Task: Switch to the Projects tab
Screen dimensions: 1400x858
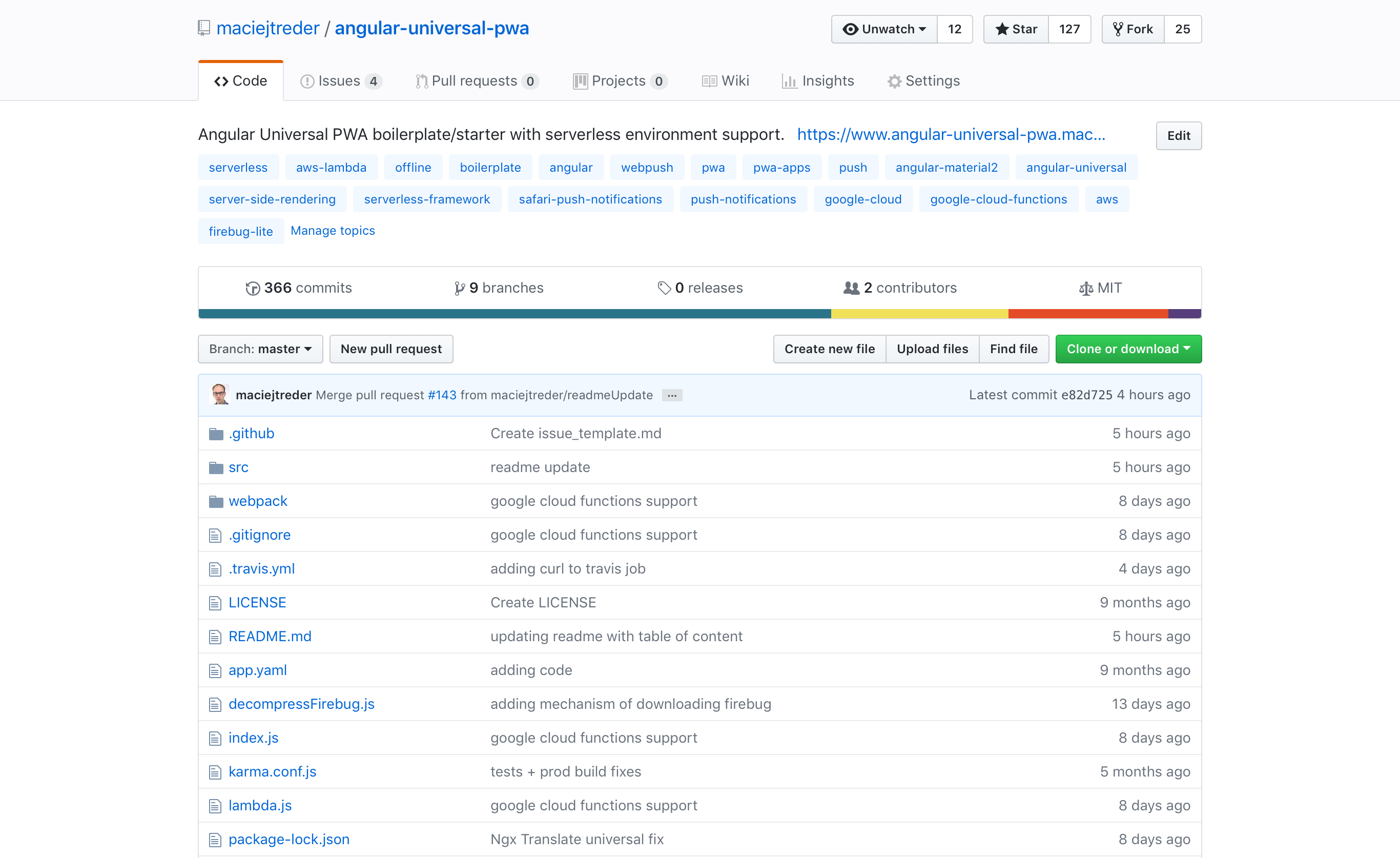Action: 621,80
